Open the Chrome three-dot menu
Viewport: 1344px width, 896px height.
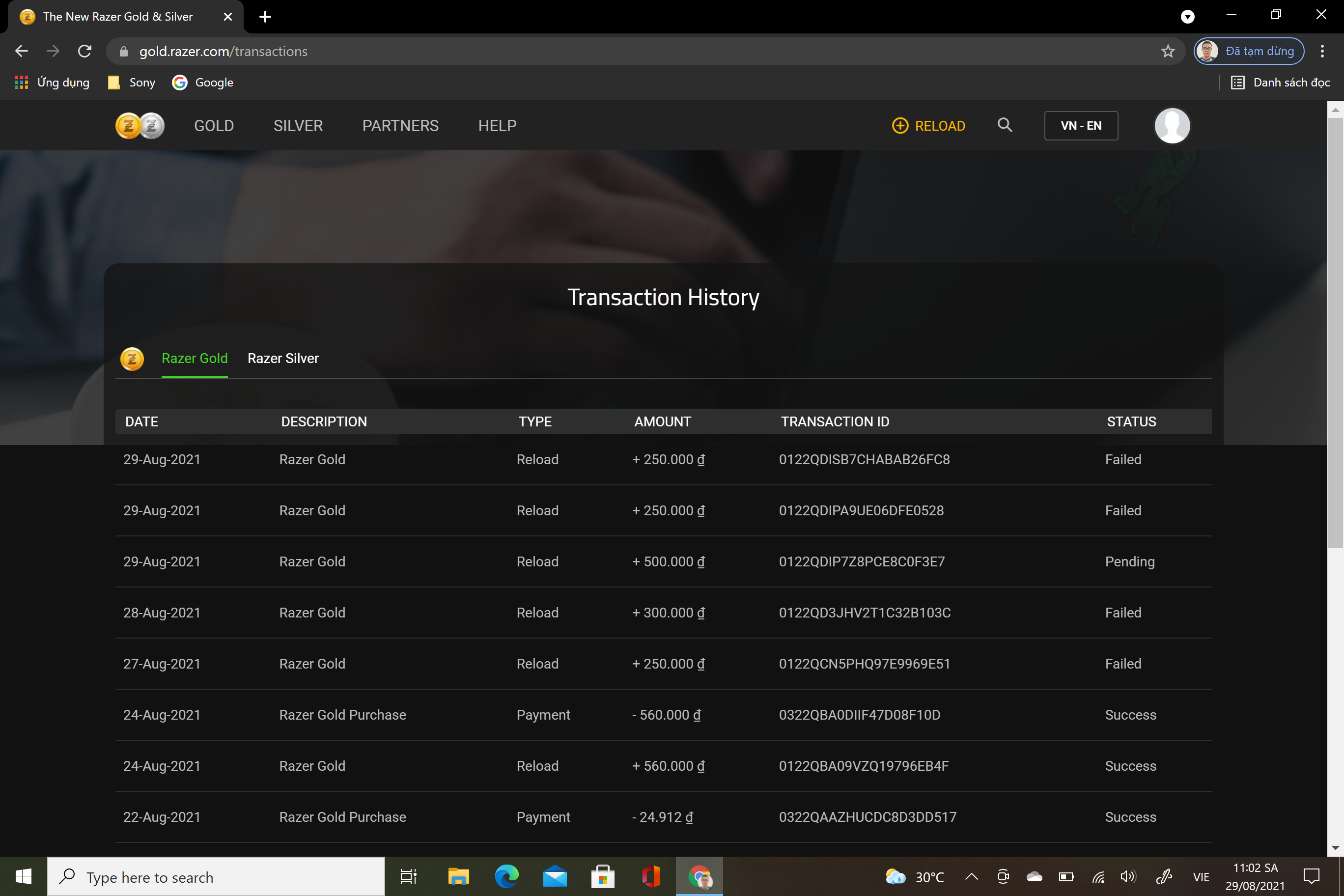point(1322,52)
